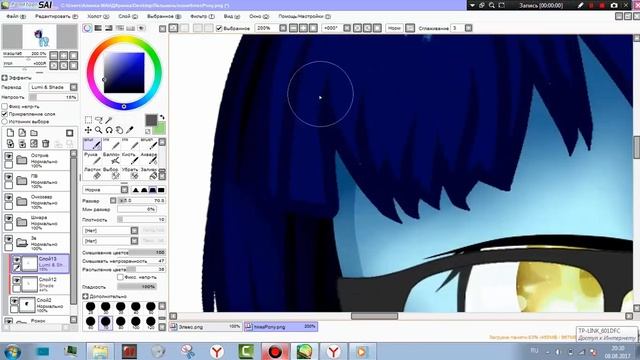Expand the Эффекты section
The image size is (640, 360).
(x=4, y=78)
